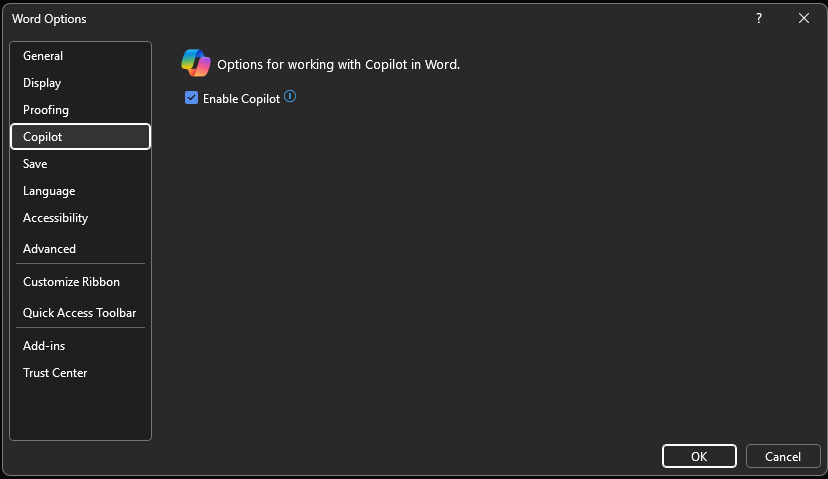828x479 pixels.
Task: Show the Accessibility options
Action: tap(56, 218)
